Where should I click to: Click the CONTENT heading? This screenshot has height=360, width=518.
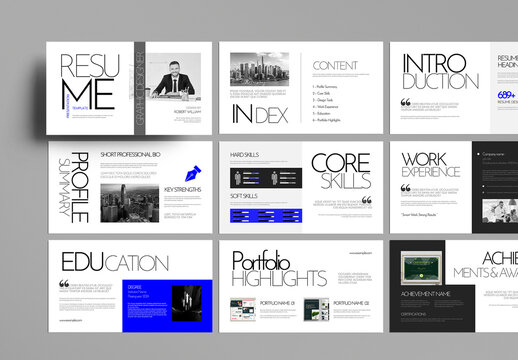click(x=335, y=66)
